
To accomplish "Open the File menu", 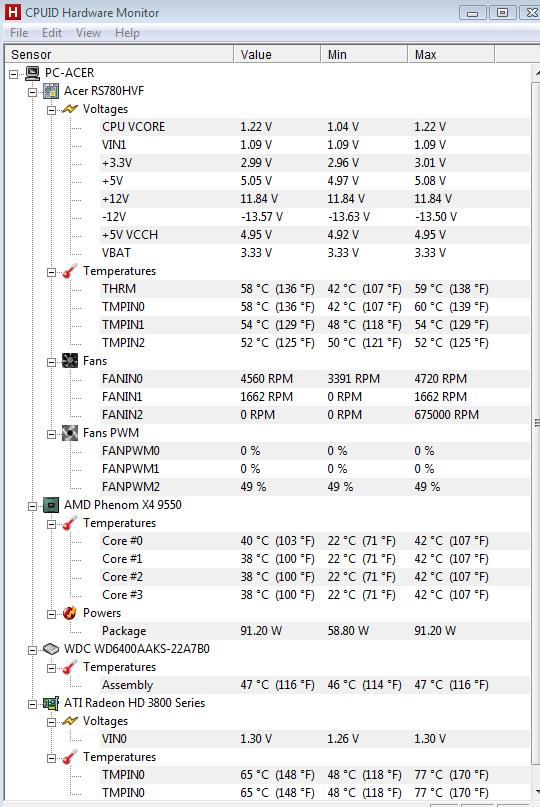I will [x=19, y=33].
